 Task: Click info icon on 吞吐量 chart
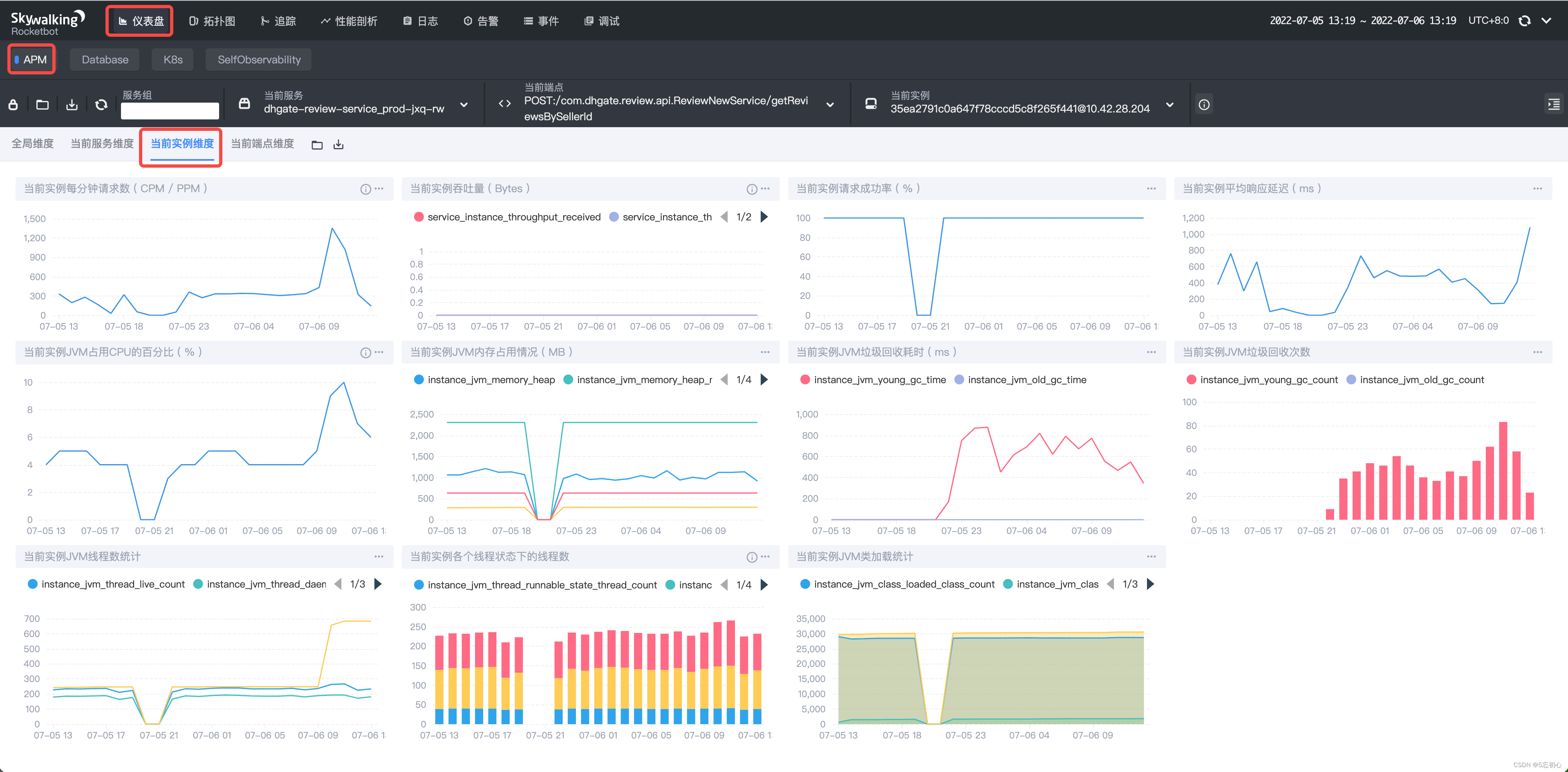[x=752, y=189]
